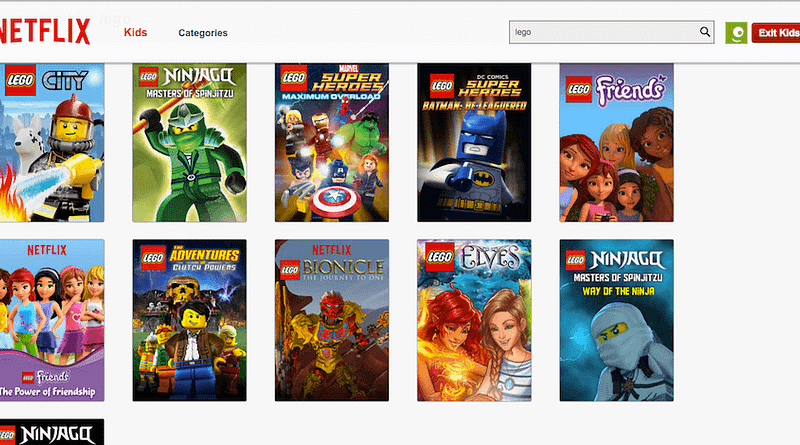Open Bionicle The Journey to One

pos(332,320)
